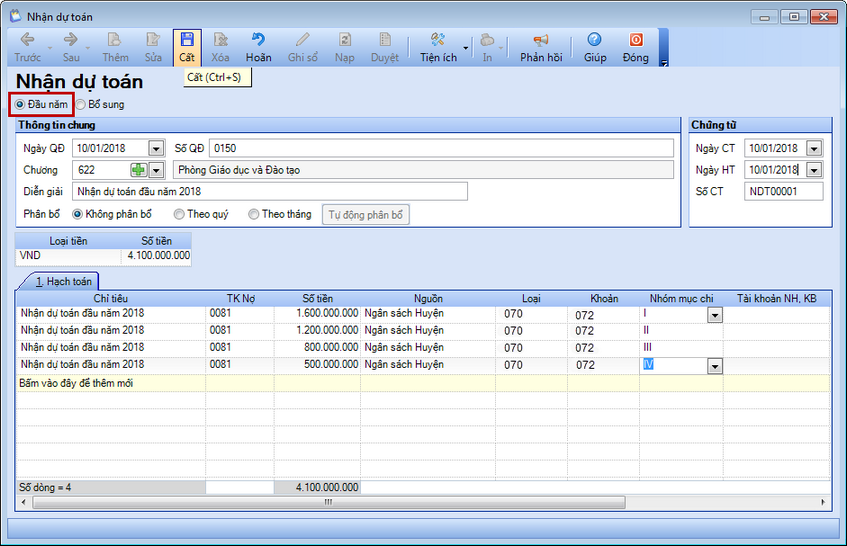The width and height of the screenshot is (847, 546).
Task: Click the Diễn giải description field
Action: coord(270,192)
